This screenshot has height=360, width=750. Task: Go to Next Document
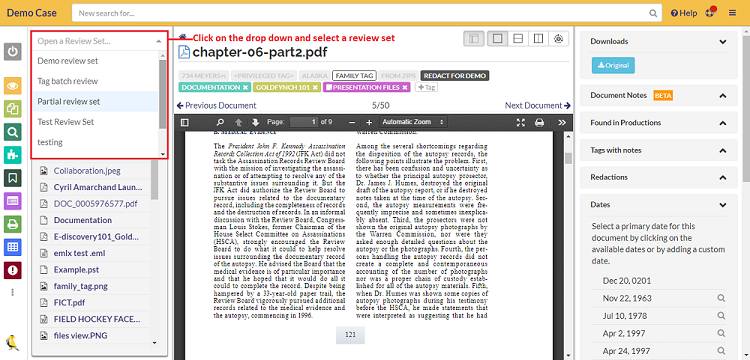538,106
